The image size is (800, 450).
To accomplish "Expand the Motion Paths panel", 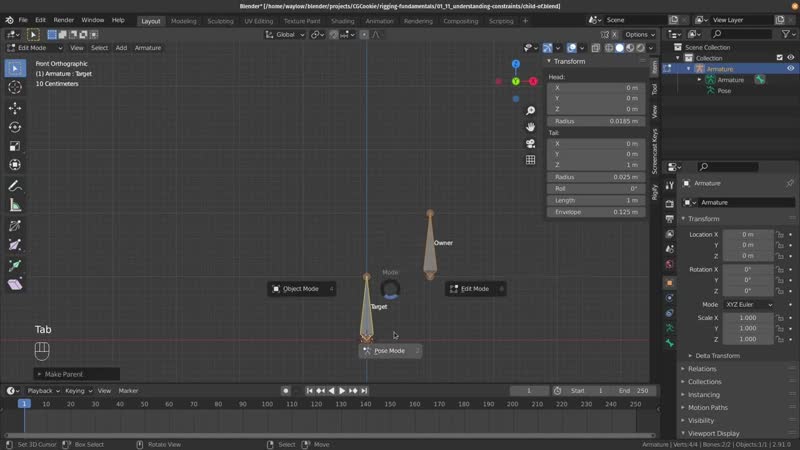I will [708, 408].
